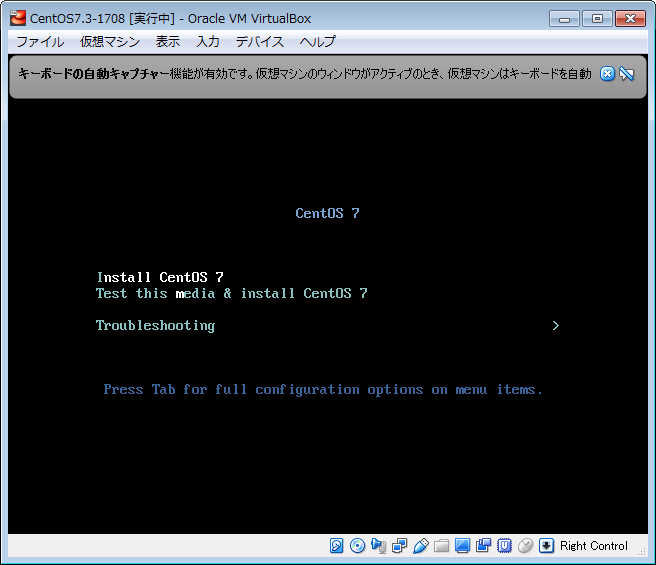Image resolution: width=656 pixels, height=565 pixels.
Task: Click the shared folders status icon
Action: [442, 546]
